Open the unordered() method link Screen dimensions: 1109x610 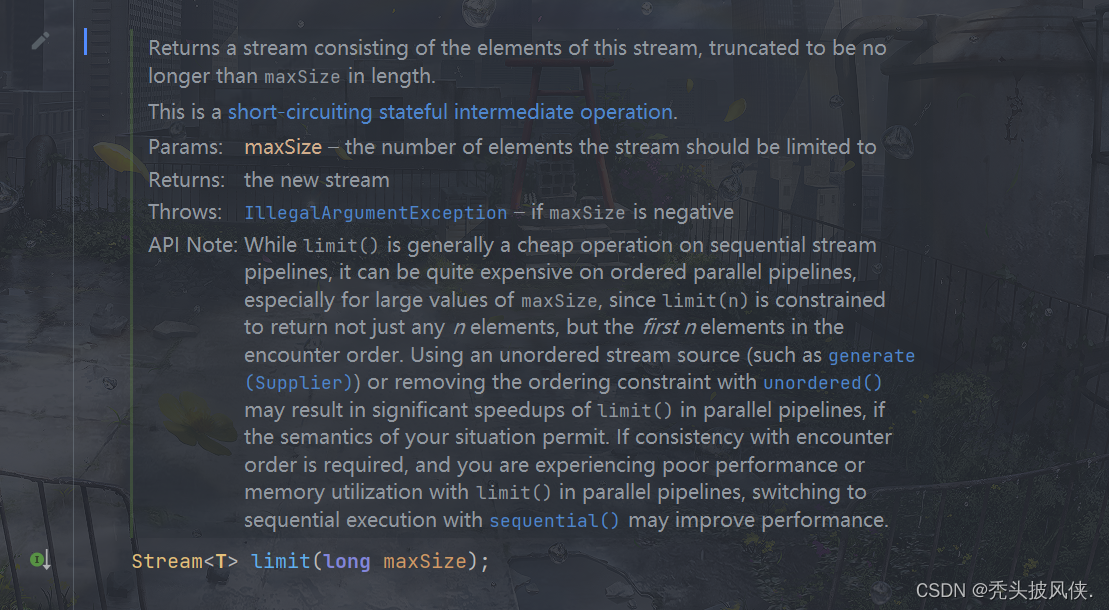pos(823,383)
